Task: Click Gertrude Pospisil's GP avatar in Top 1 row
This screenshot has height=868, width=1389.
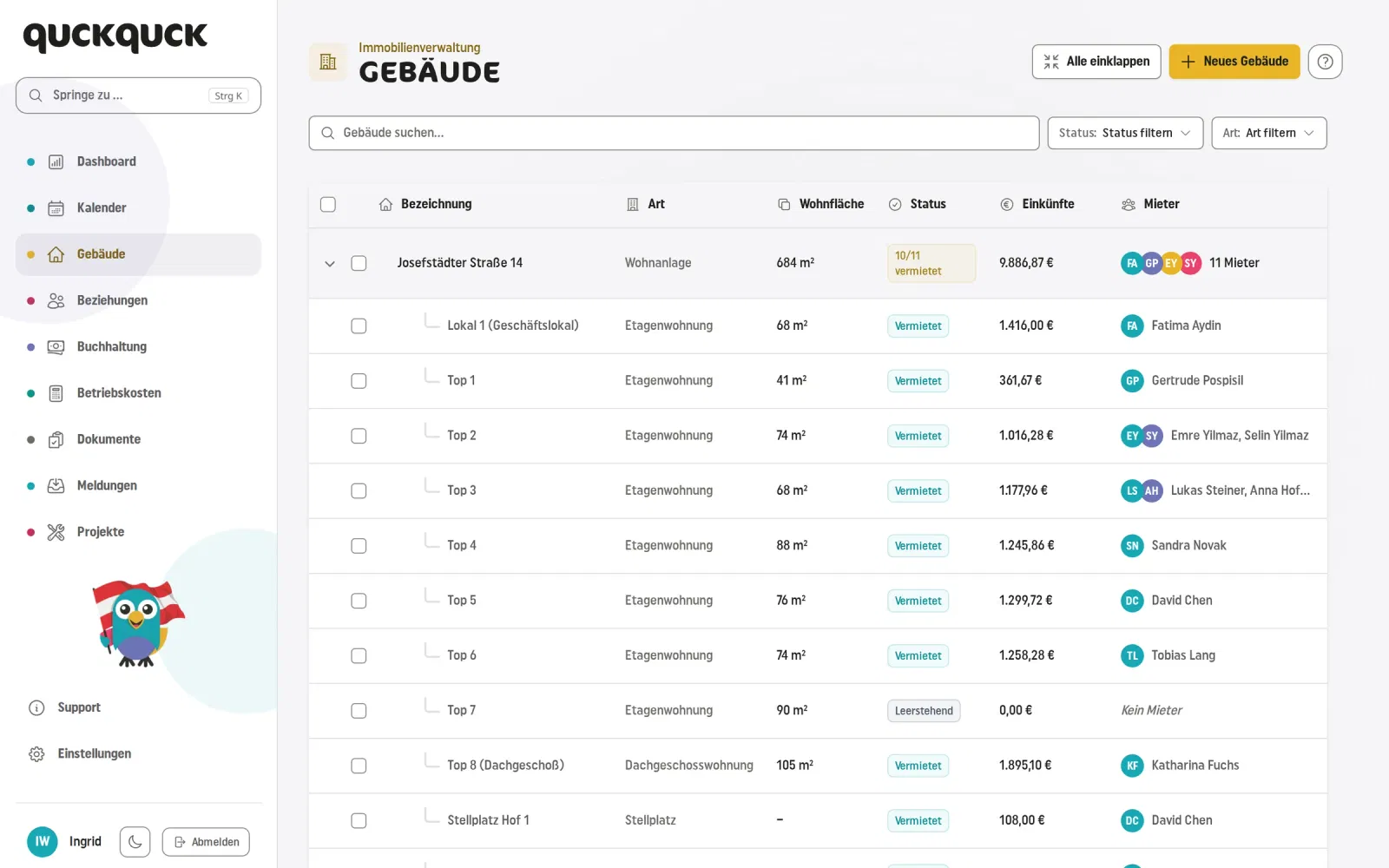Action: [x=1132, y=381]
